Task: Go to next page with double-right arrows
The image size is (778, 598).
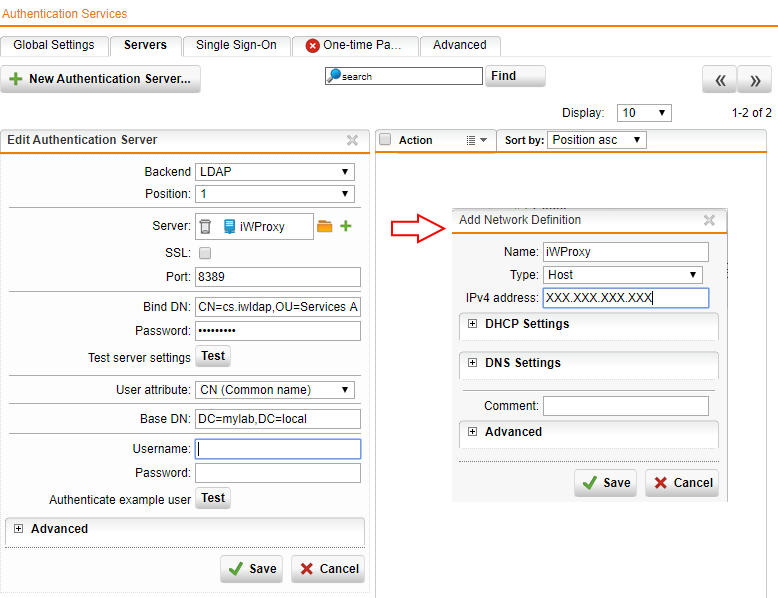Action: click(755, 81)
